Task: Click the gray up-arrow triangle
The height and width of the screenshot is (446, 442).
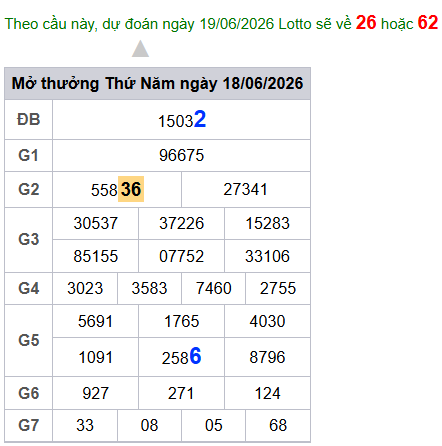Action: [x=140, y=49]
